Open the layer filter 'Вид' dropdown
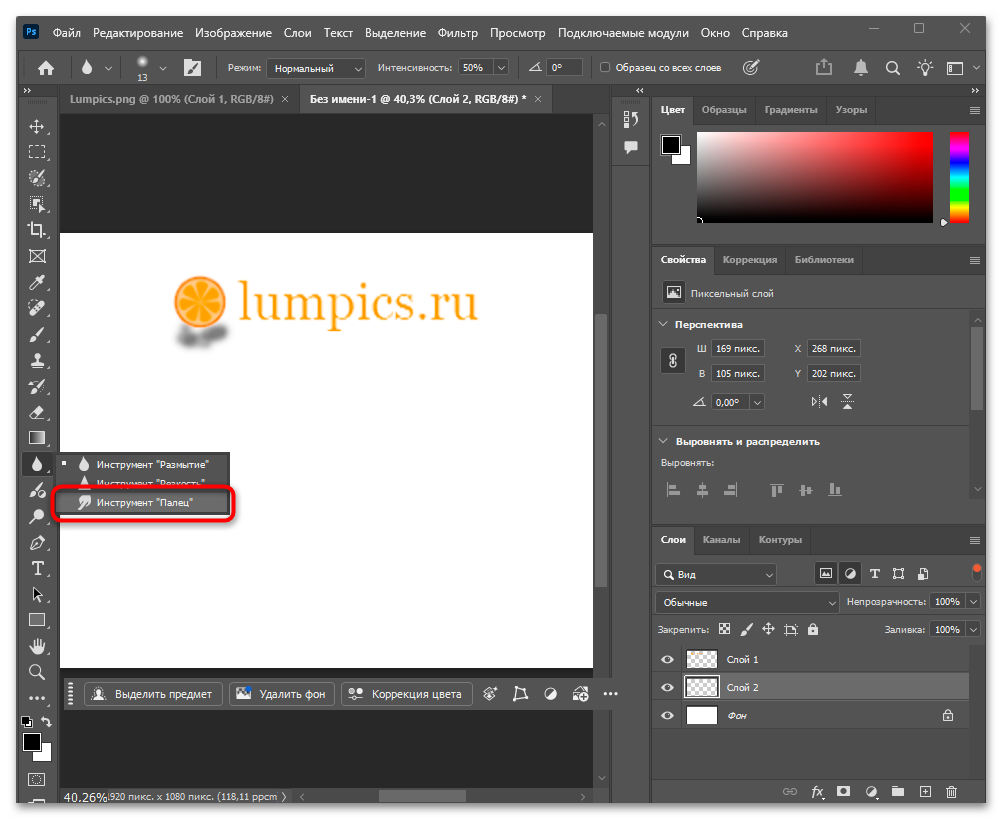The width and height of the screenshot is (1002, 819). (716, 575)
